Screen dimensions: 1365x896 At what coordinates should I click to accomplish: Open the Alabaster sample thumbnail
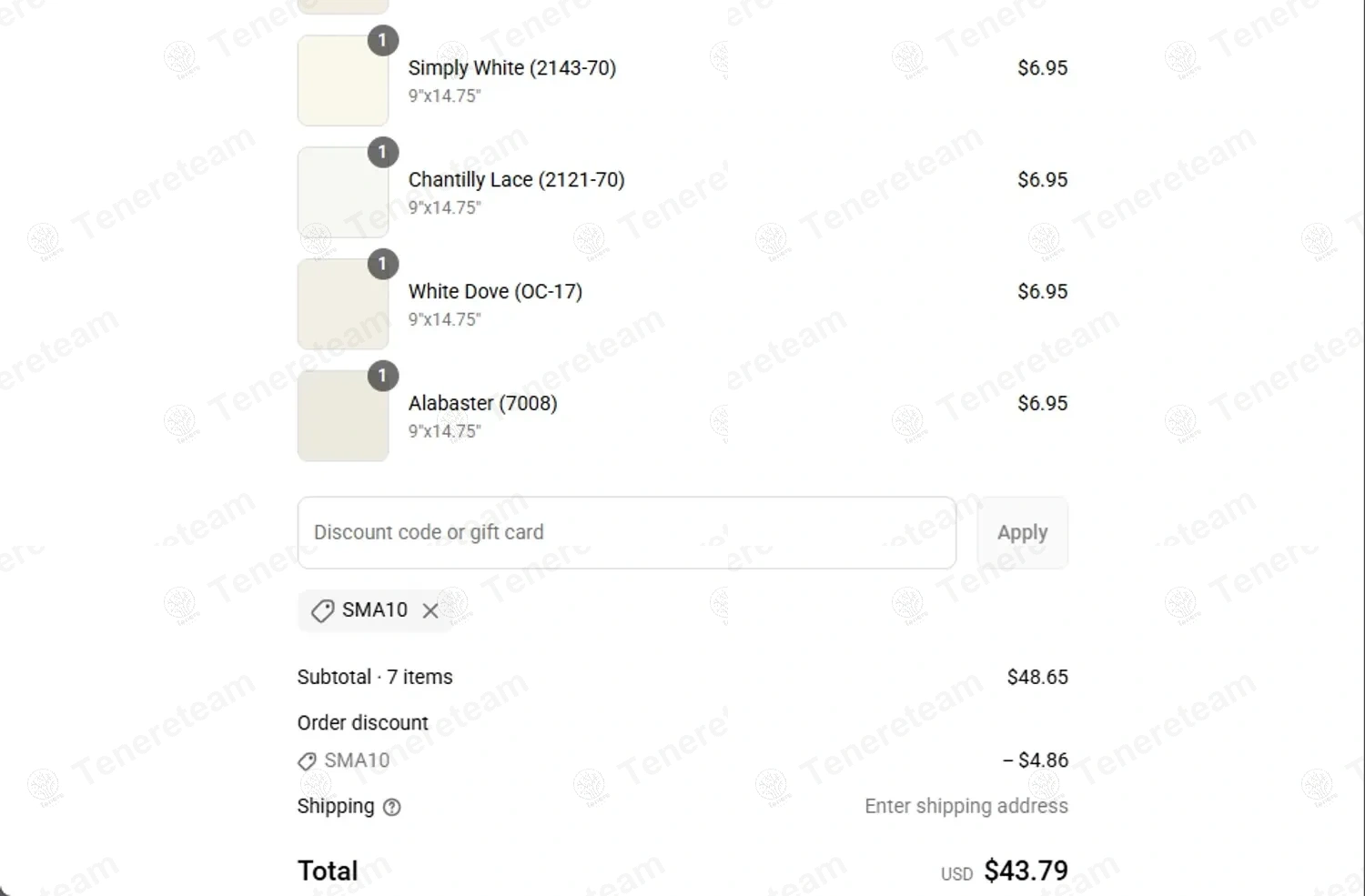pos(342,418)
